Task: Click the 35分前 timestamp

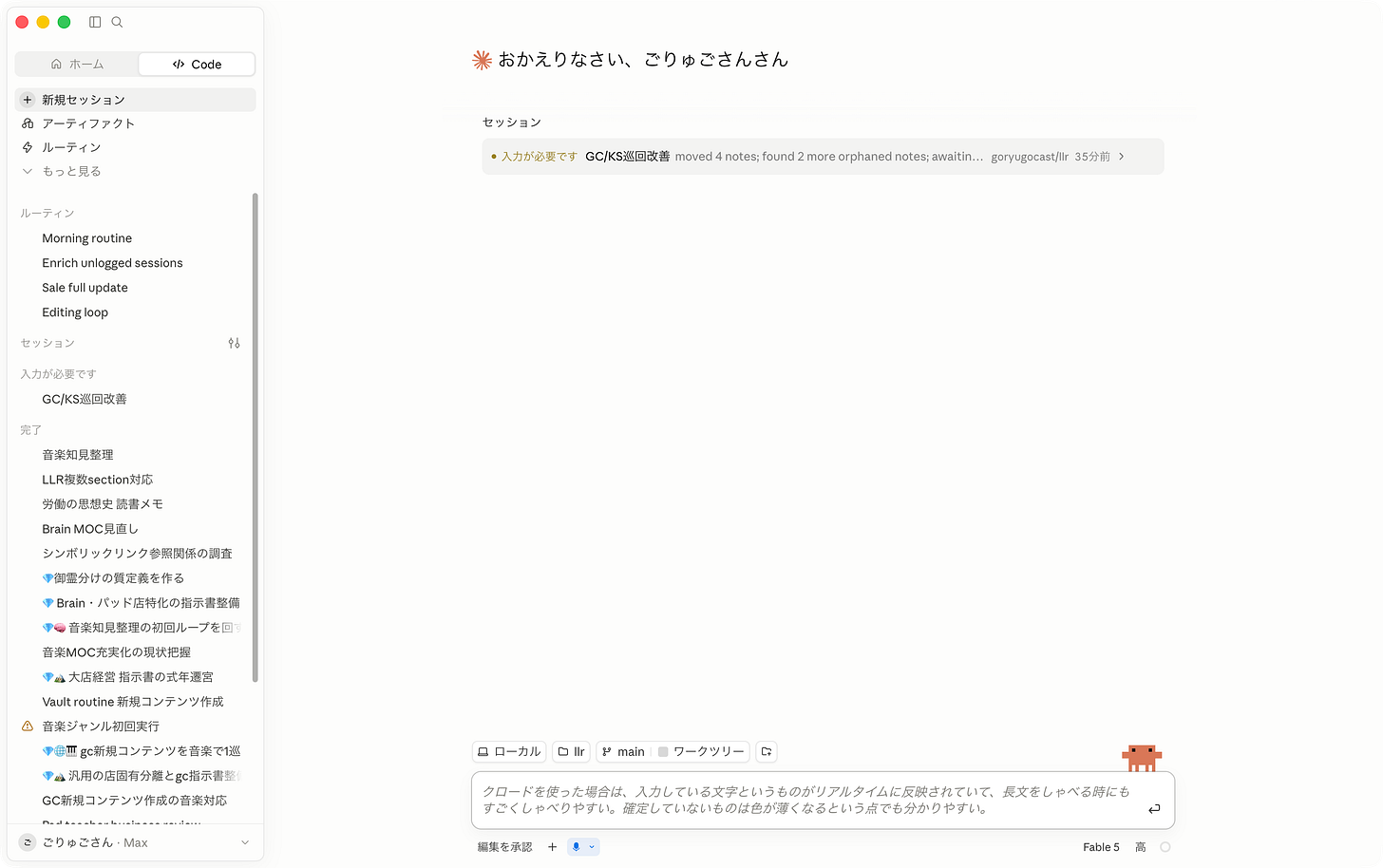Action: point(1092,157)
